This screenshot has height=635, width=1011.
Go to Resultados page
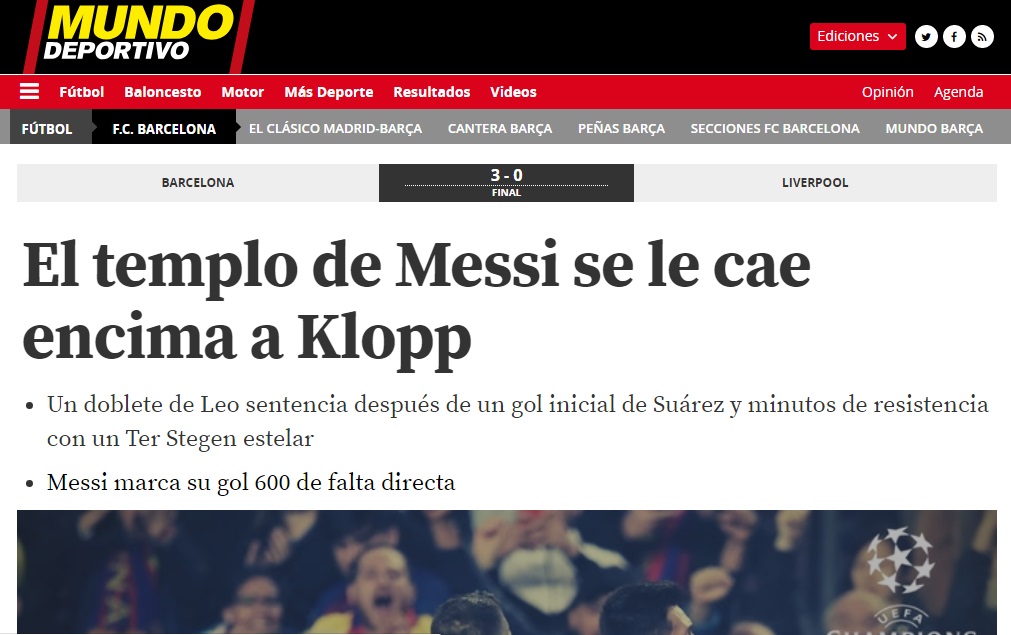tap(431, 92)
